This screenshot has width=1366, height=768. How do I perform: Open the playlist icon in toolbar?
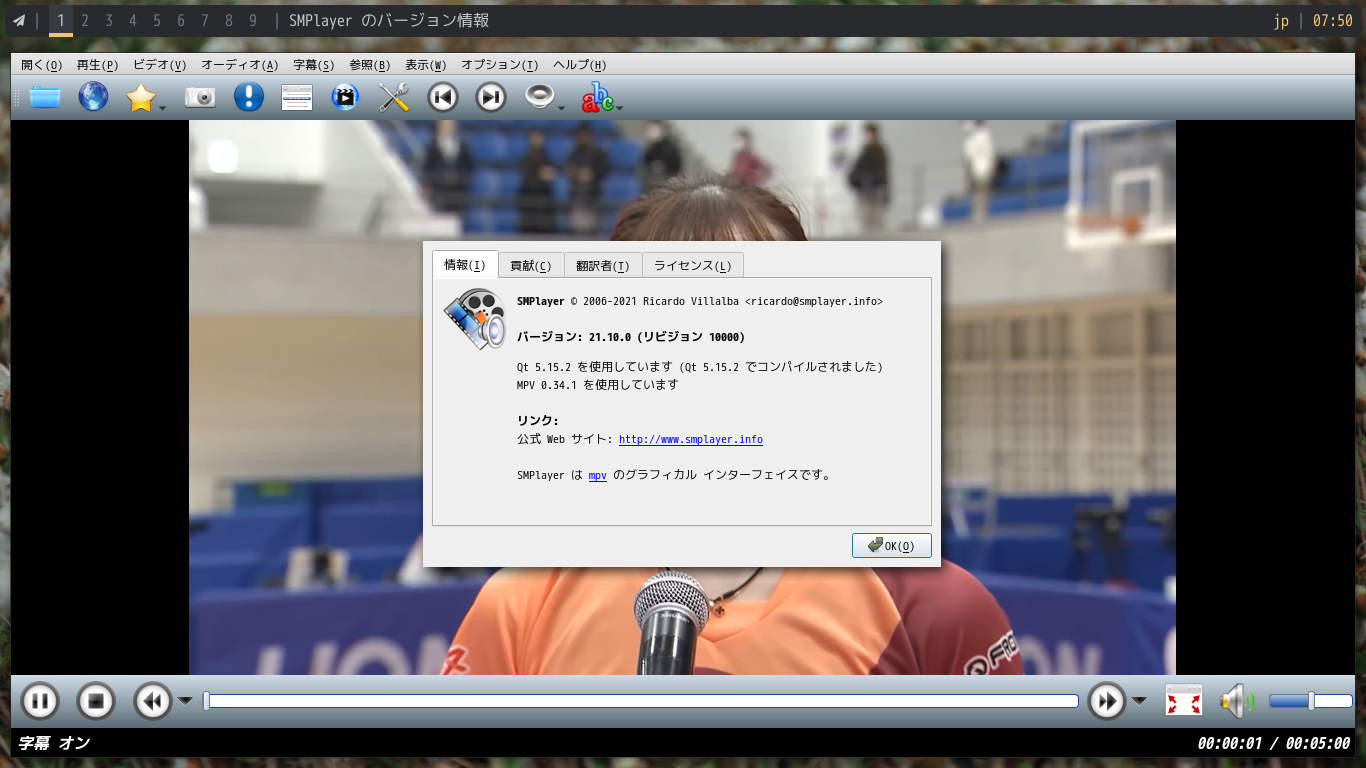[297, 97]
